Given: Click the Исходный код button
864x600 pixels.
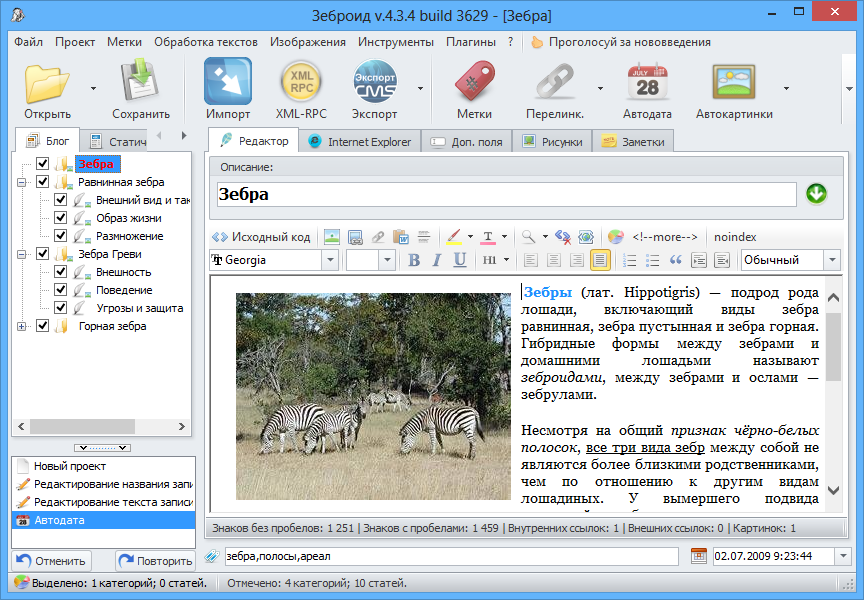Looking at the screenshot, I should pos(261,237).
